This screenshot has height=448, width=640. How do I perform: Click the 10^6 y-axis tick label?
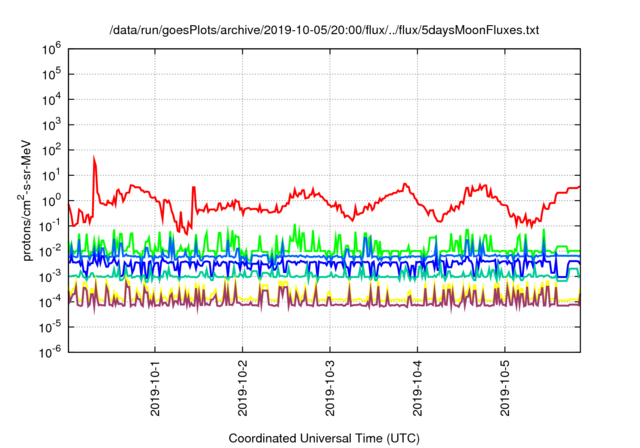pyautogui.click(x=51, y=50)
